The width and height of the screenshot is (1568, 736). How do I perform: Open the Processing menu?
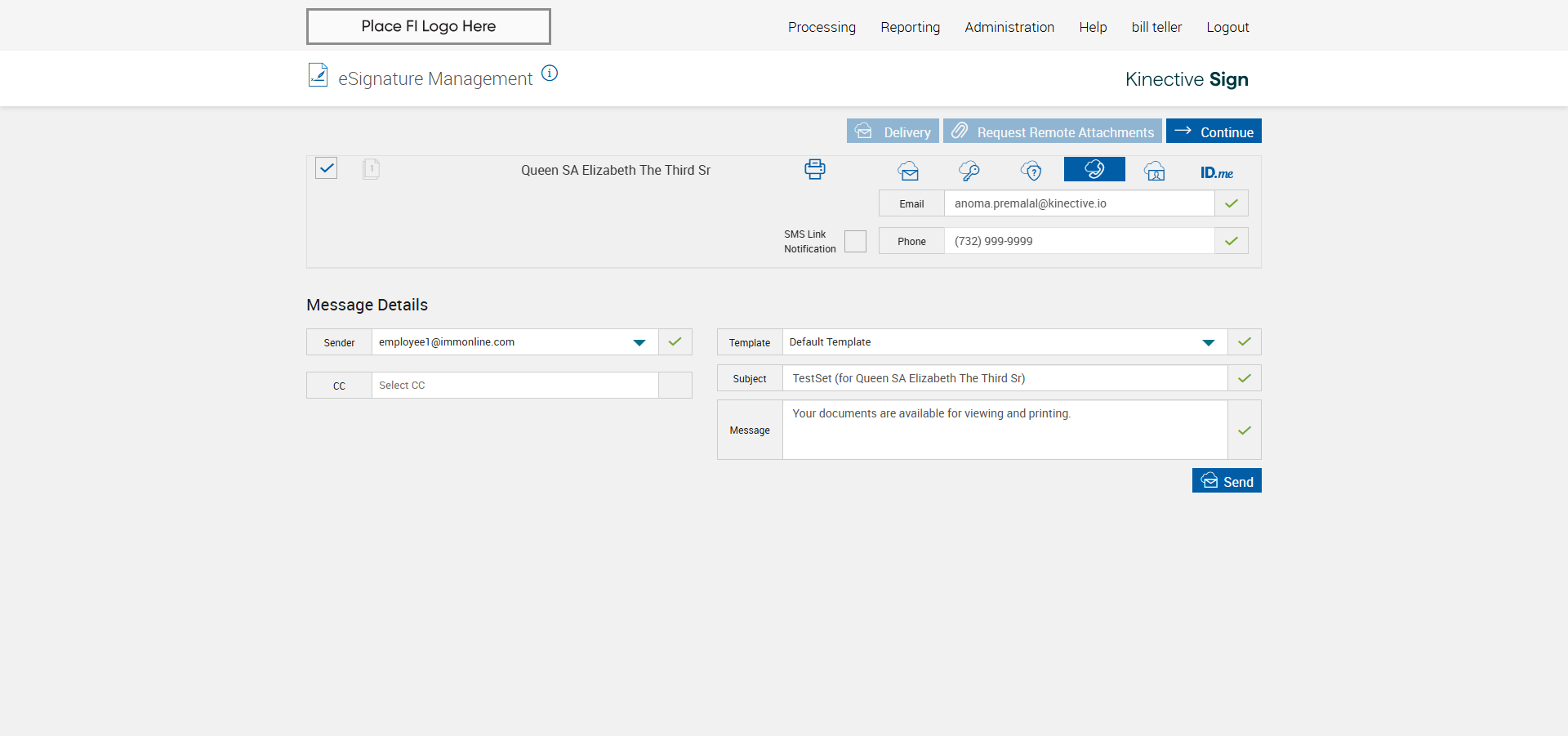[822, 27]
